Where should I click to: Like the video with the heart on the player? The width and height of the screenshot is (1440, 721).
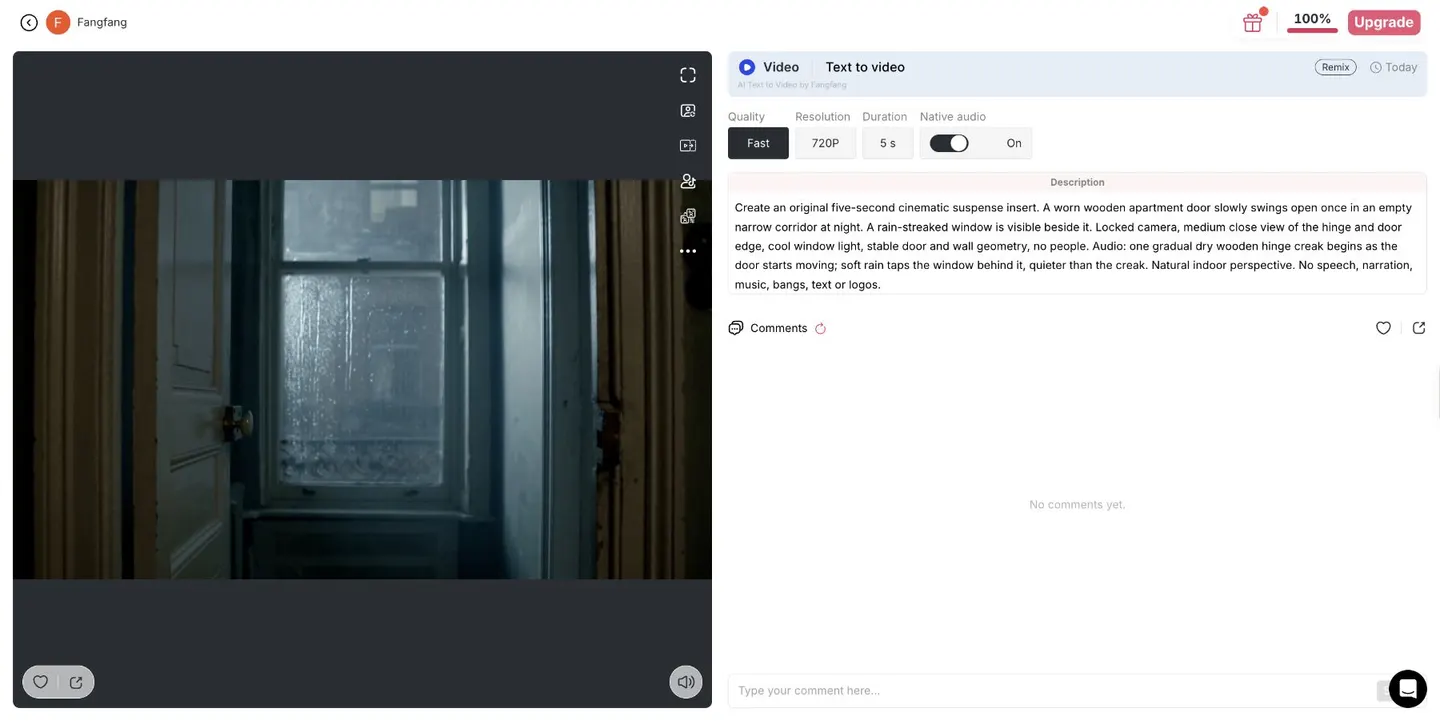tap(41, 682)
